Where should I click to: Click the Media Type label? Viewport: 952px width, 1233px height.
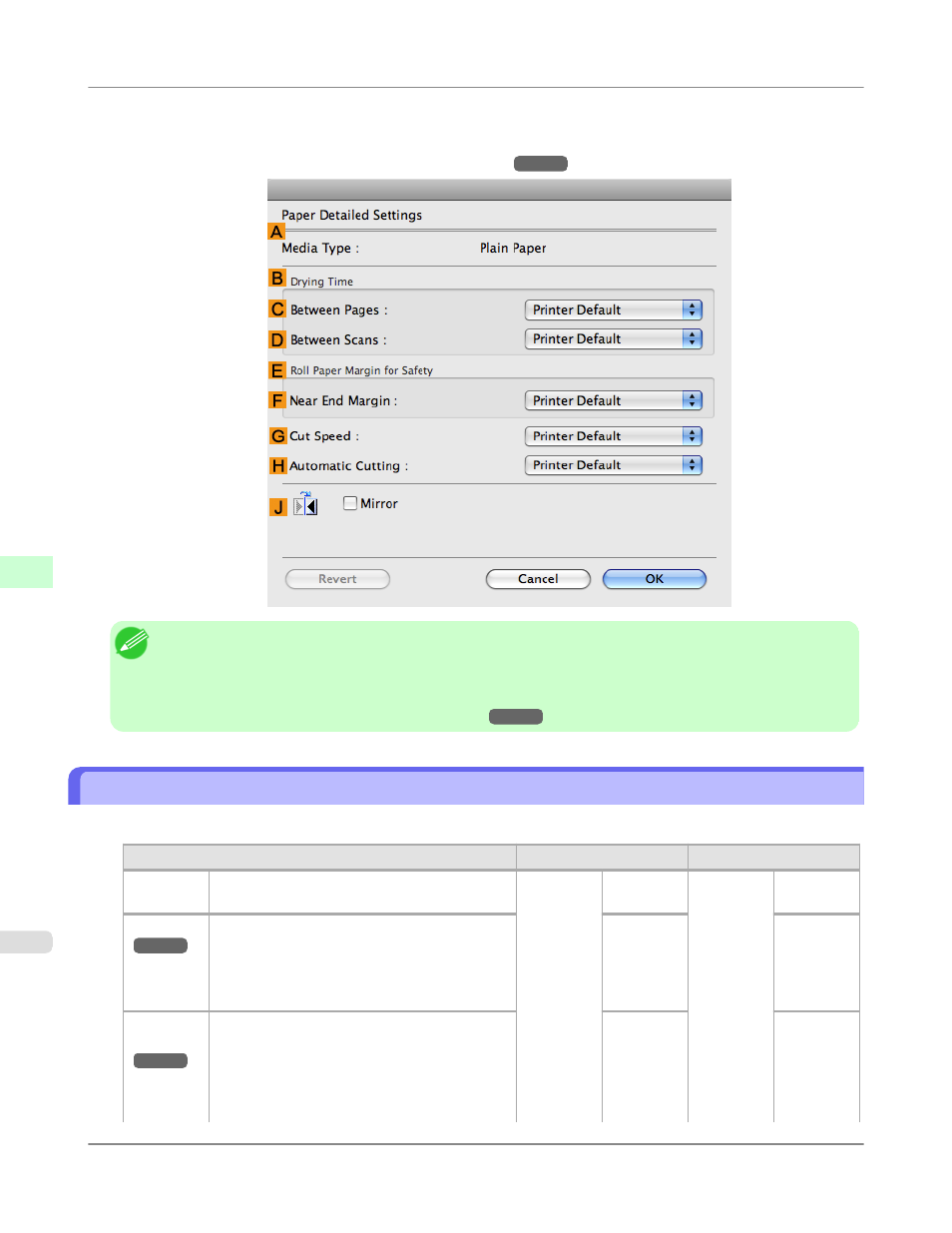(320, 248)
